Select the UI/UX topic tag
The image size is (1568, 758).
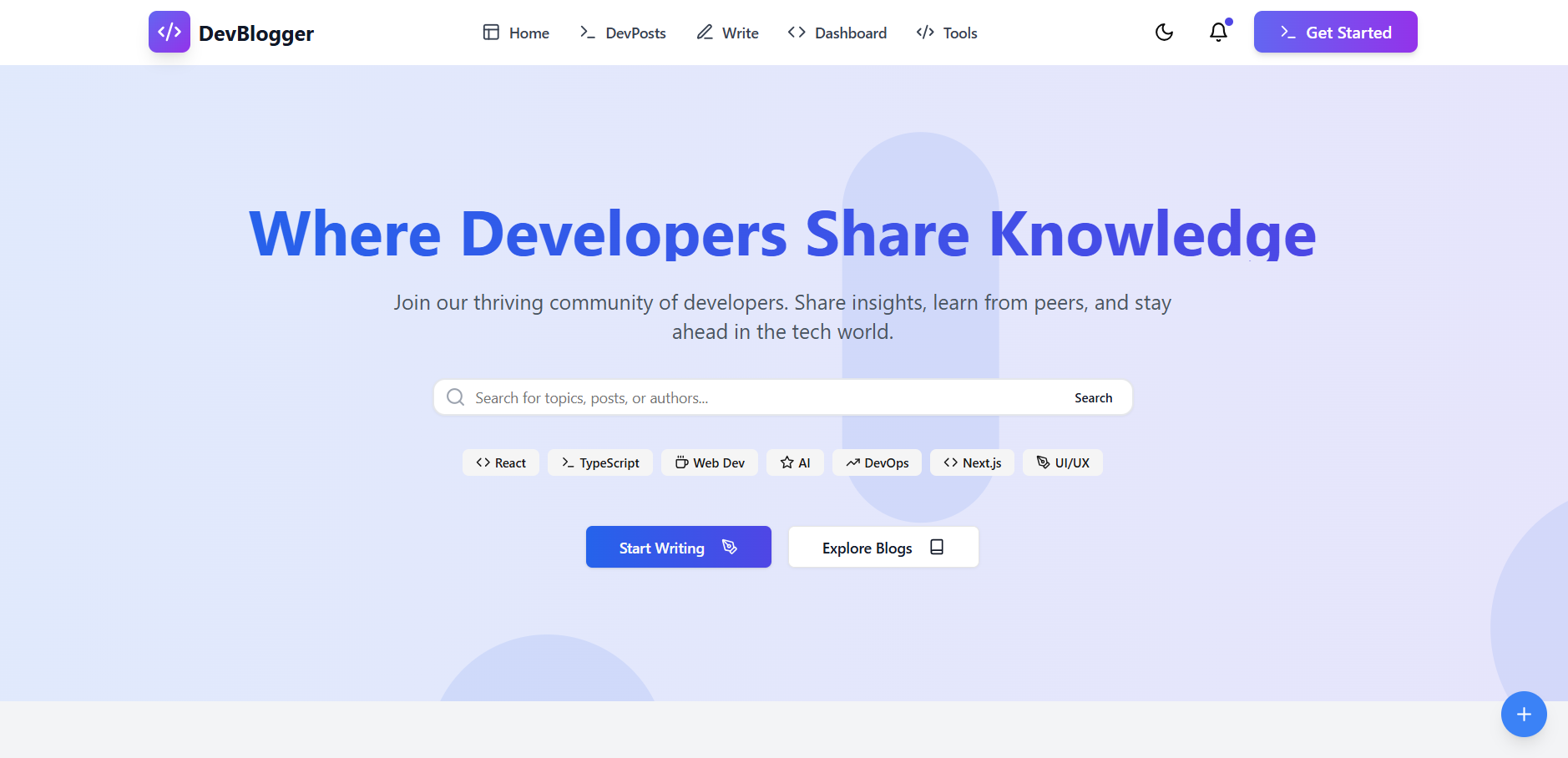[1063, 462]
